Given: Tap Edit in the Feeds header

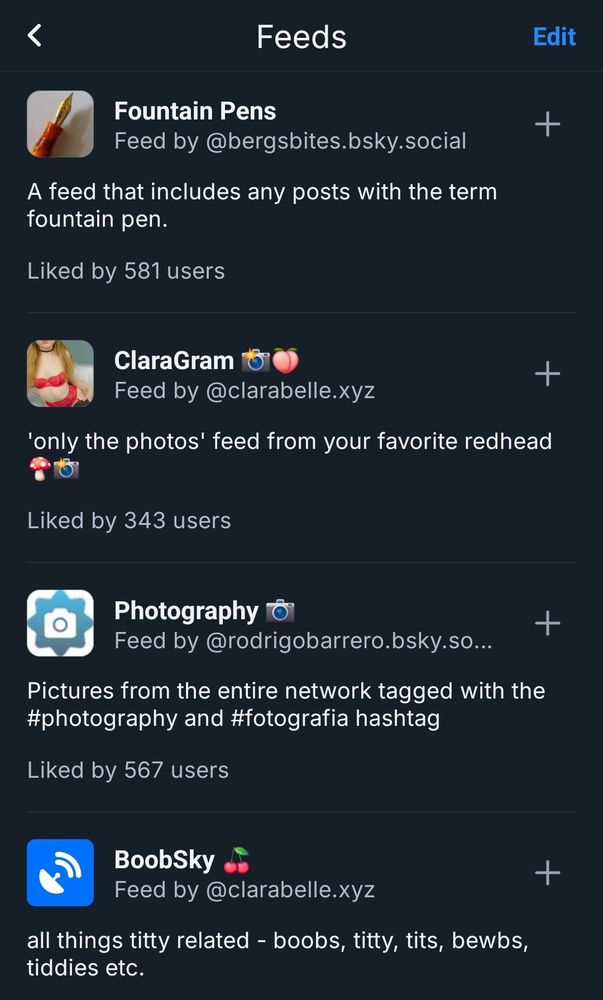Looking at the screenshot, I should [554, 36].
